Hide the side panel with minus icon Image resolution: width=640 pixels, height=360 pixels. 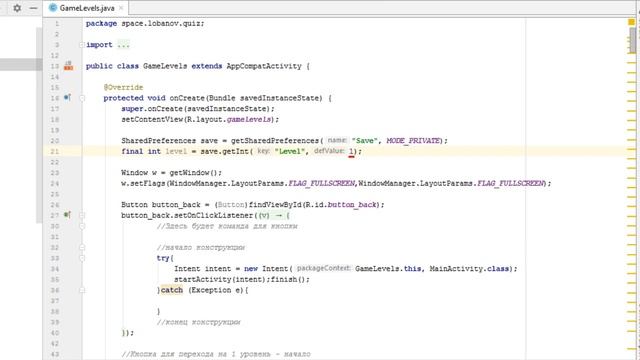click(33, 8)
